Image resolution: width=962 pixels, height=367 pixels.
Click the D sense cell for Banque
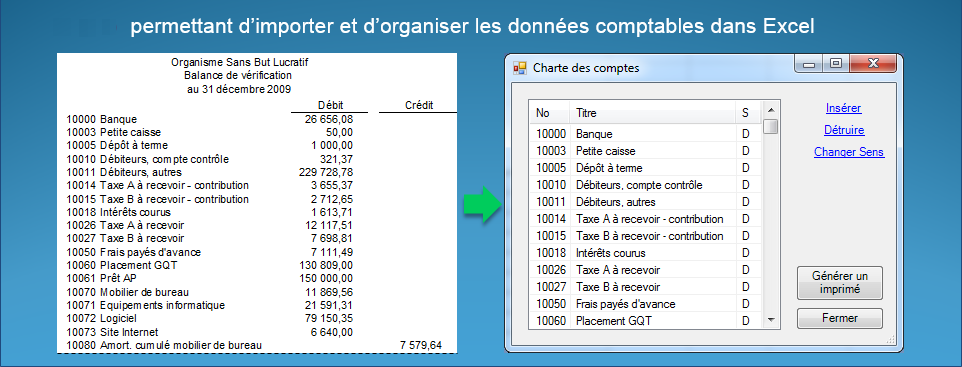[x=747, y=134]
